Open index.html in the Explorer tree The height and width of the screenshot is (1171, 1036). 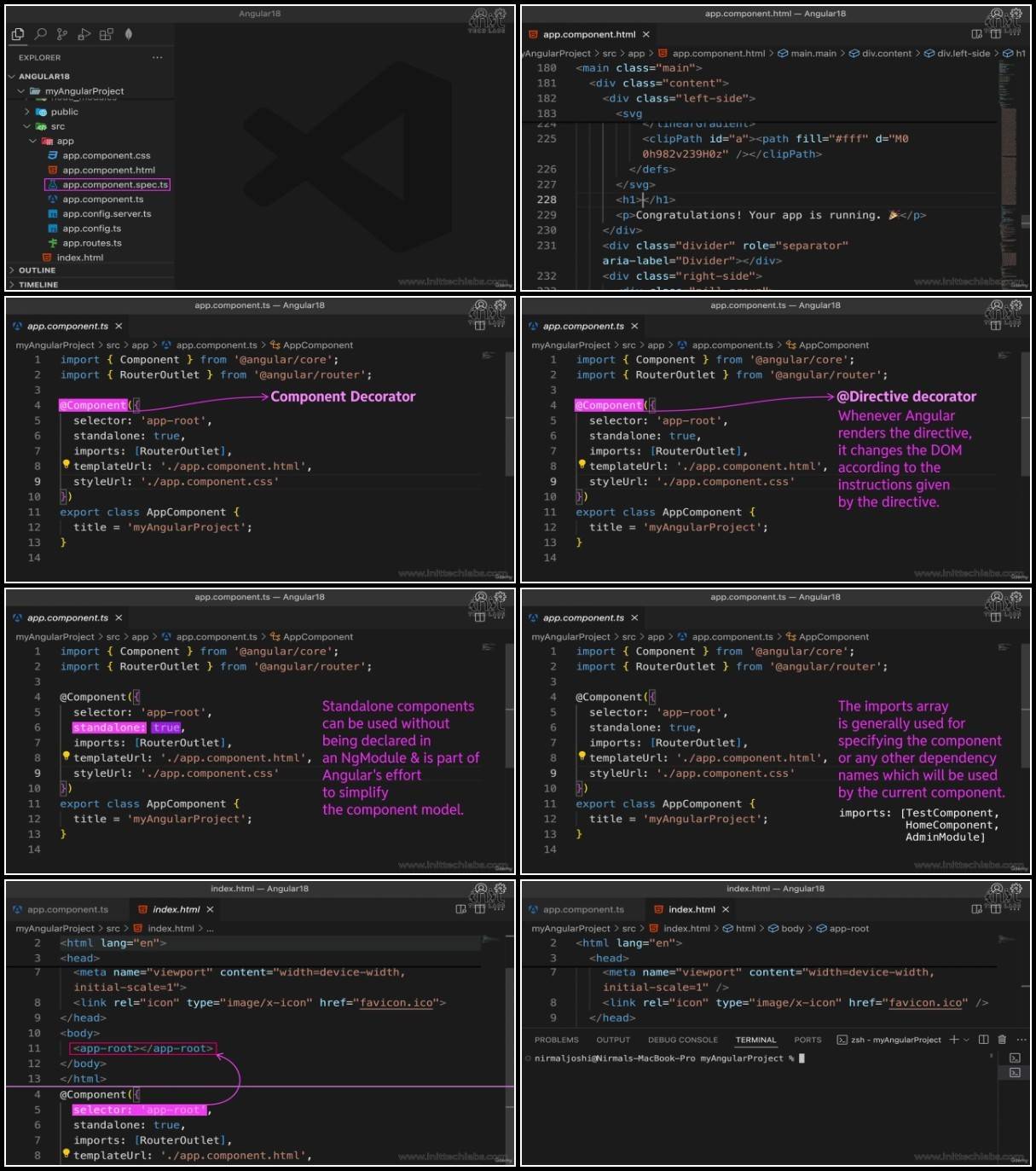tap(79, 257)
